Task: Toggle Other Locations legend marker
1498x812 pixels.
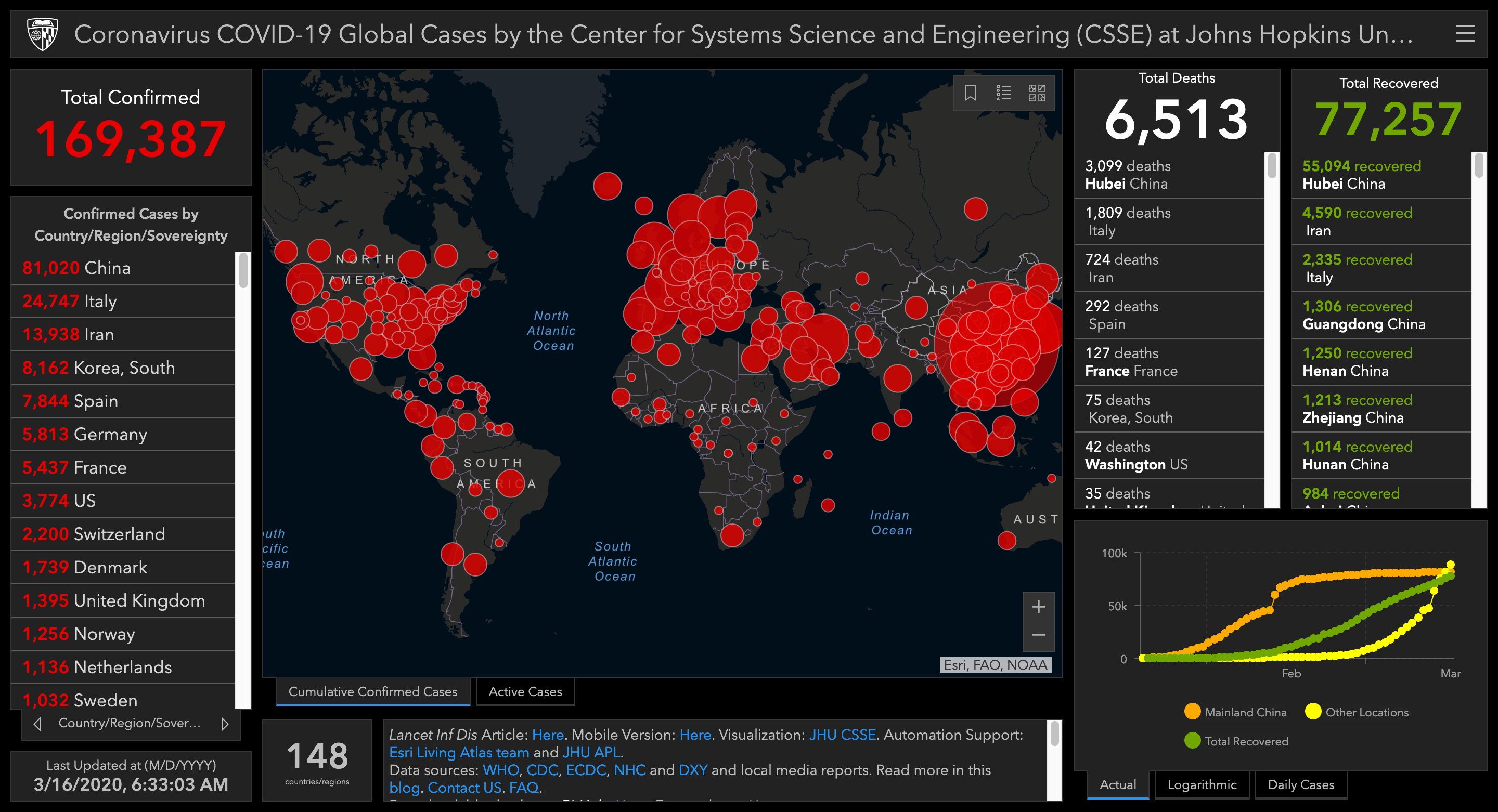Action: pos(1312,712)
